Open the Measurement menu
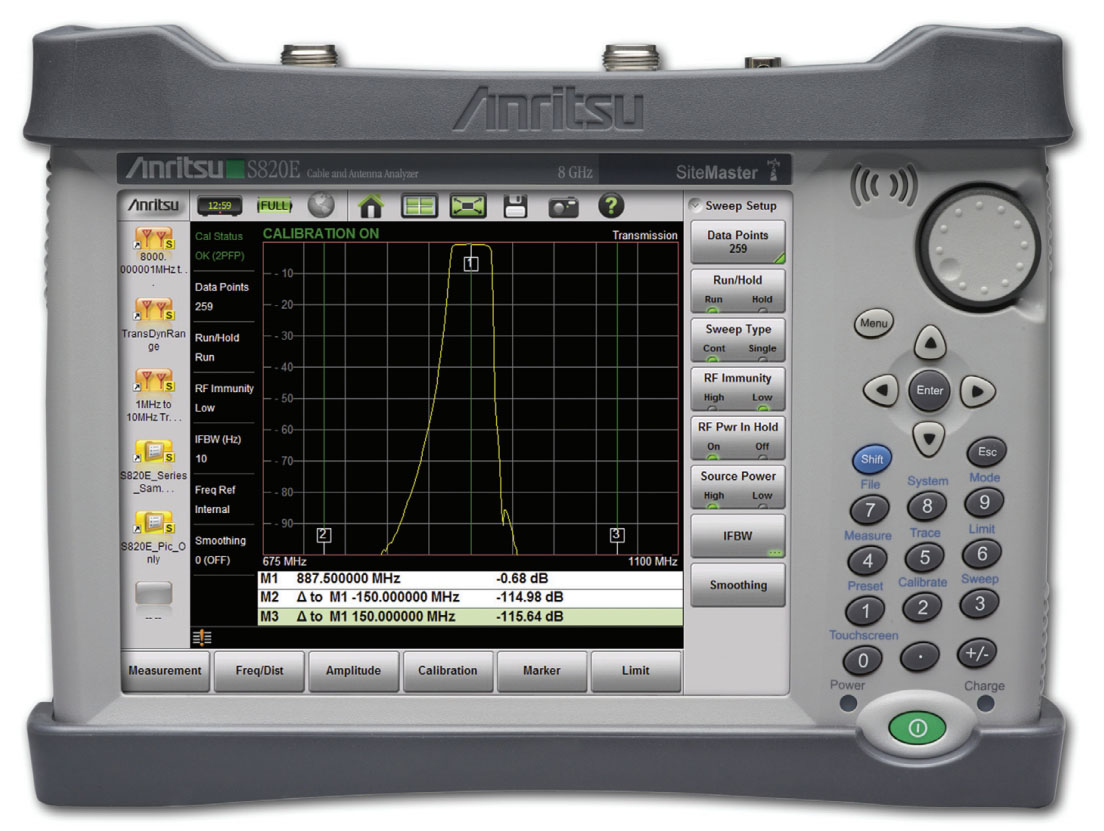 pos(165,671)
